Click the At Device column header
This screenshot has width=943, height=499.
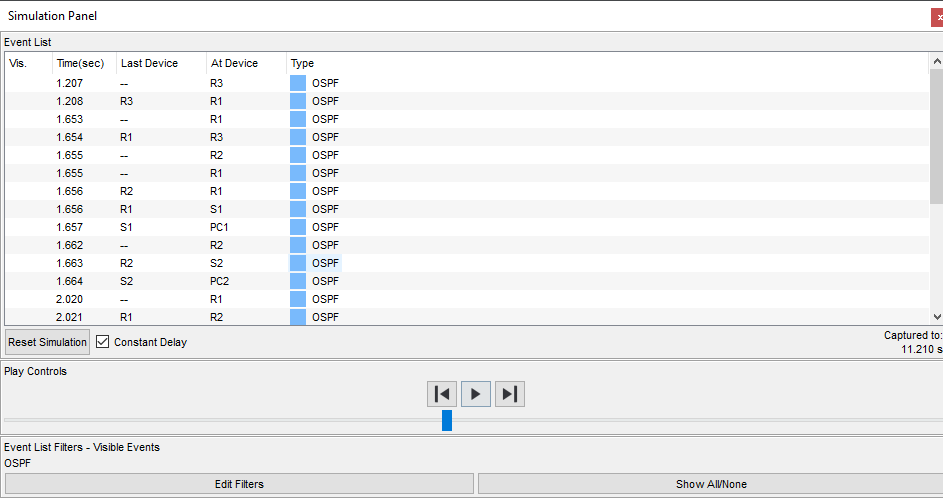(235, 63)
